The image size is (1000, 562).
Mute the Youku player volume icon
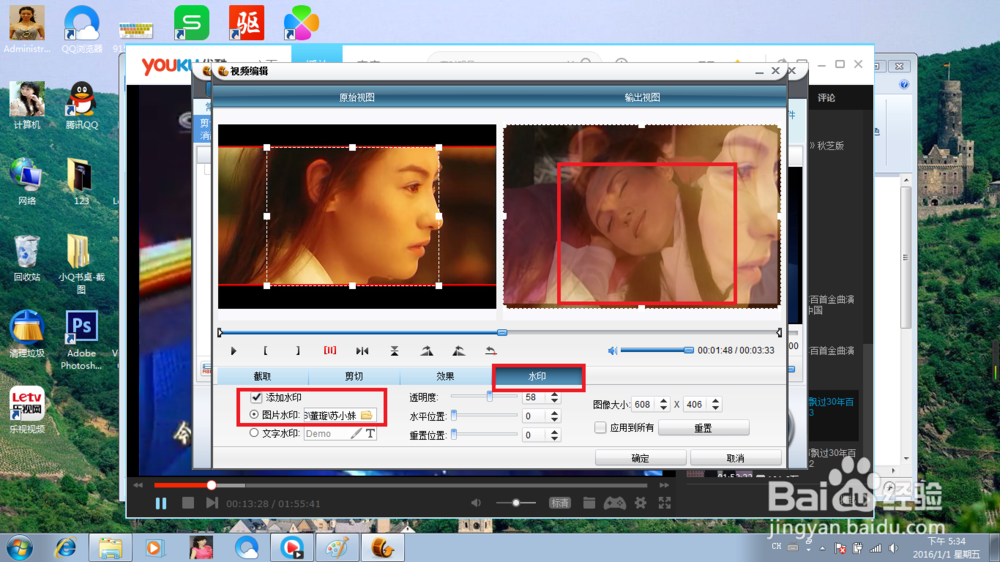[476, 503]
